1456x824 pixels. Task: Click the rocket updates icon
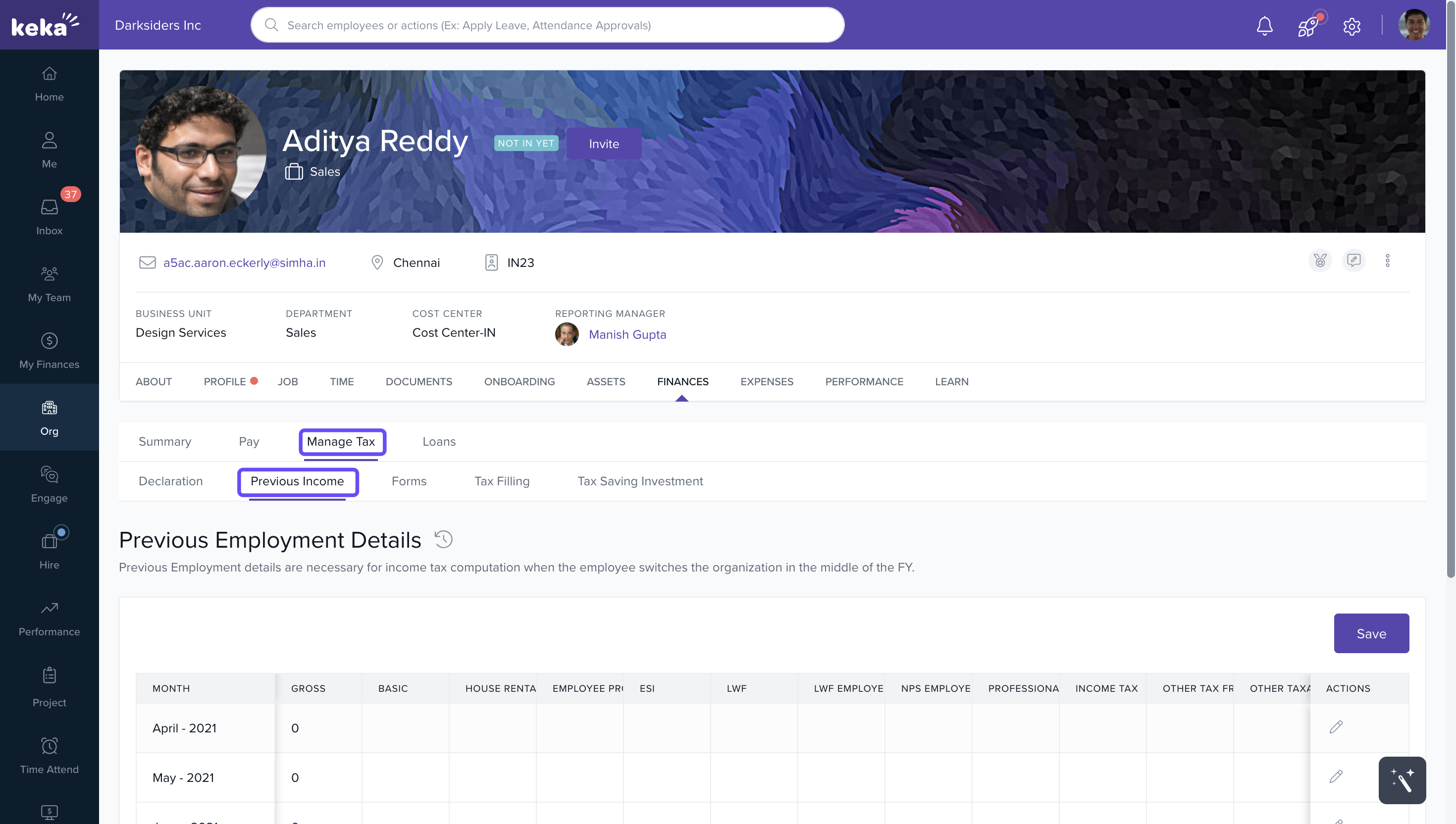pos(1308,25)
